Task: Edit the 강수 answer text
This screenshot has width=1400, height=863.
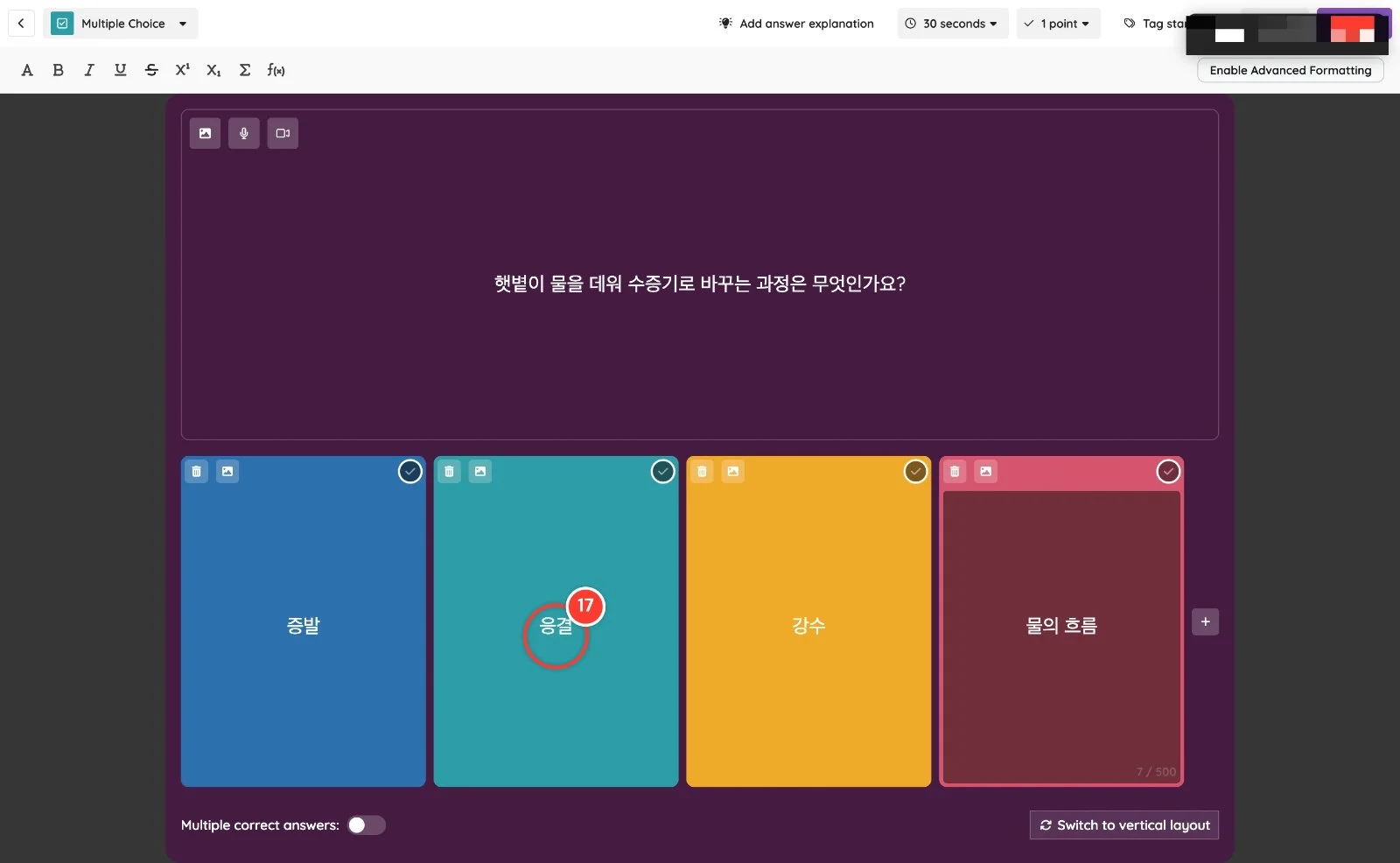Action: [x=808, y=626]
